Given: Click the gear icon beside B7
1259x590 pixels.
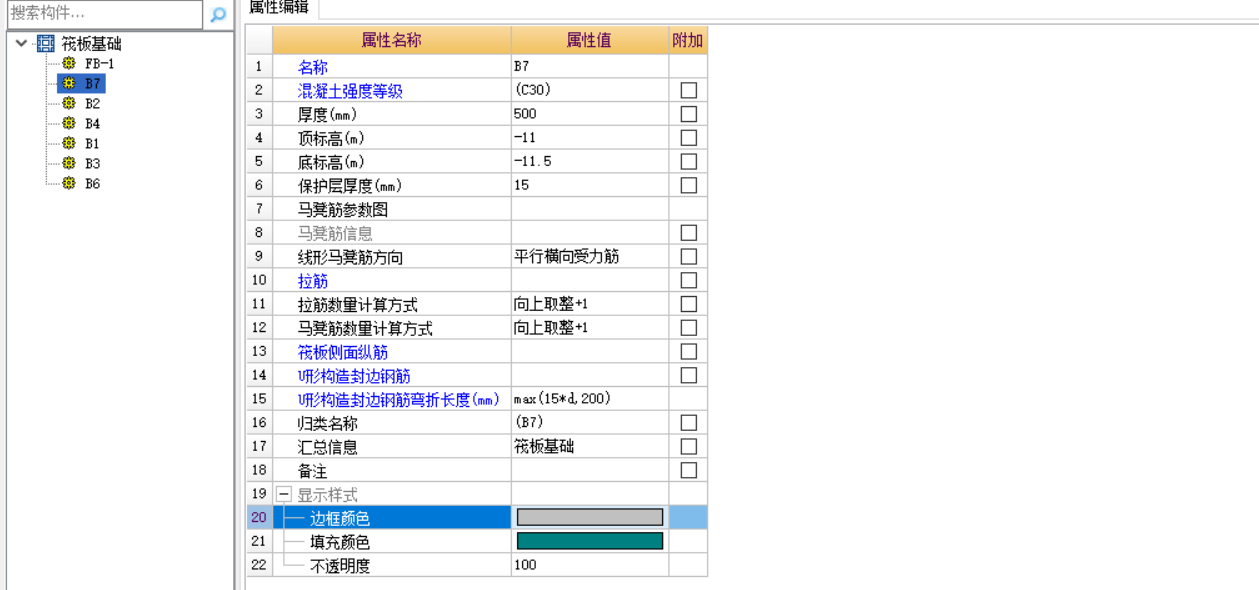Looking at the screenshot, I should [68, 83].
